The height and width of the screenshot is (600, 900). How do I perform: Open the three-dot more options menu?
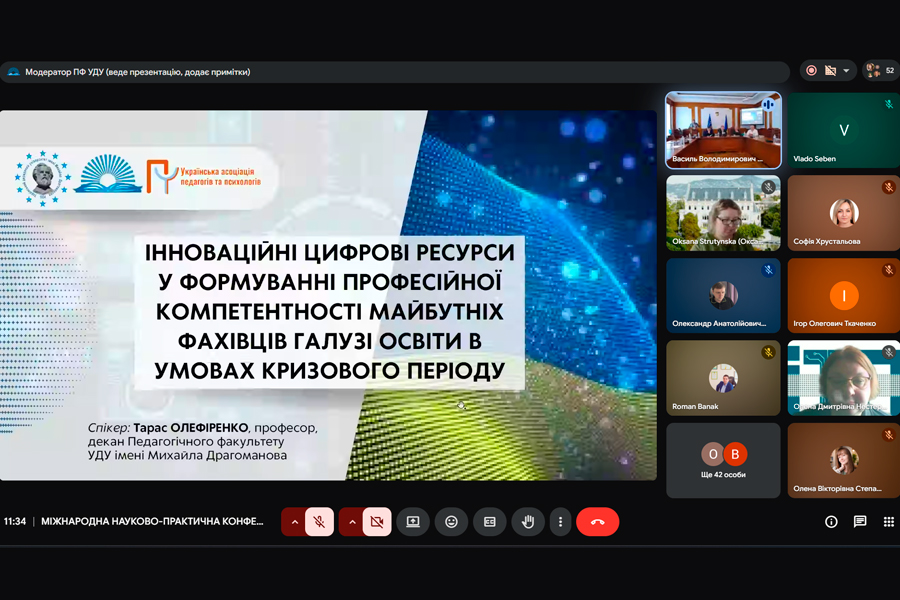coord(560,522)
